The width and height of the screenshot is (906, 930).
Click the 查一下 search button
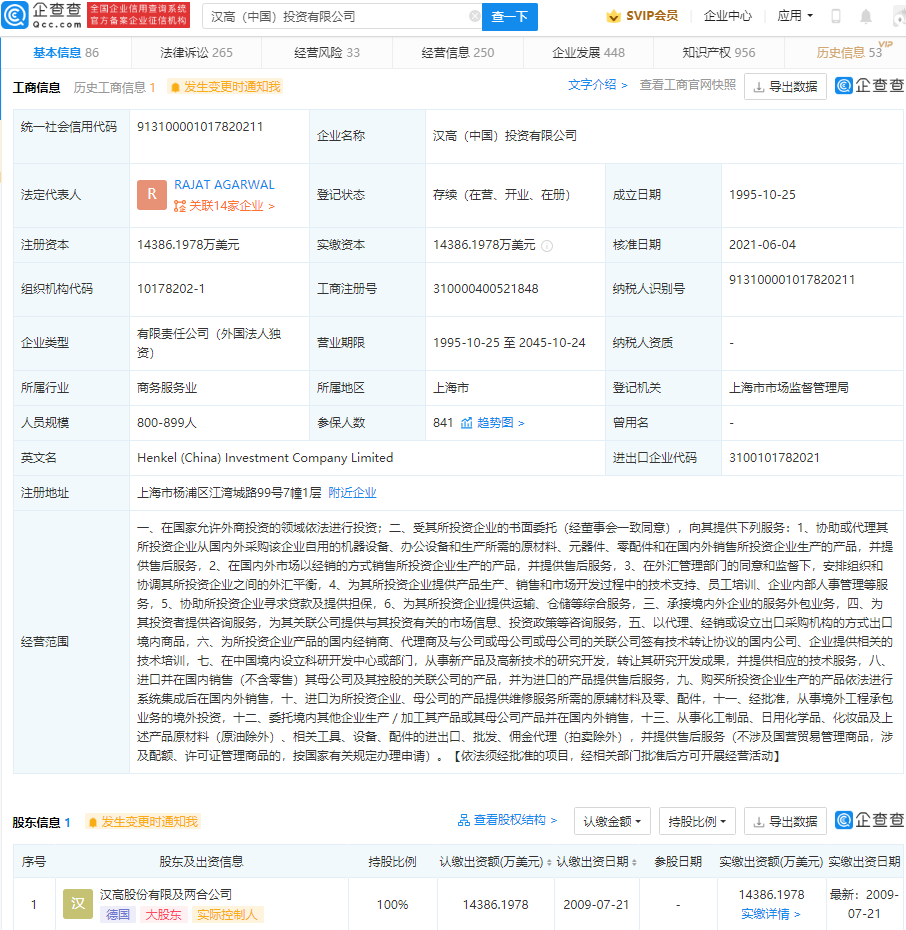(510, 17)
